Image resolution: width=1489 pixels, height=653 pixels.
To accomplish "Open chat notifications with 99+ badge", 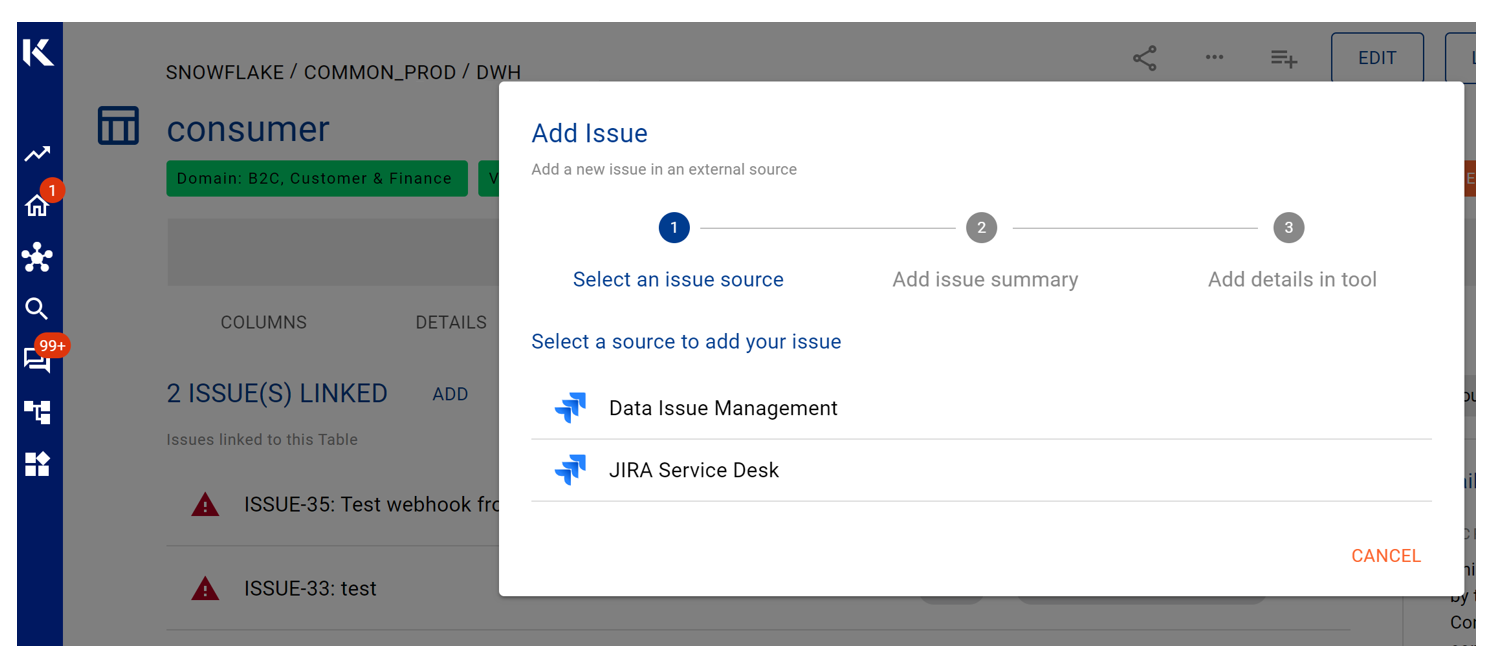I will pyautogui.click(x=37, y=360).
